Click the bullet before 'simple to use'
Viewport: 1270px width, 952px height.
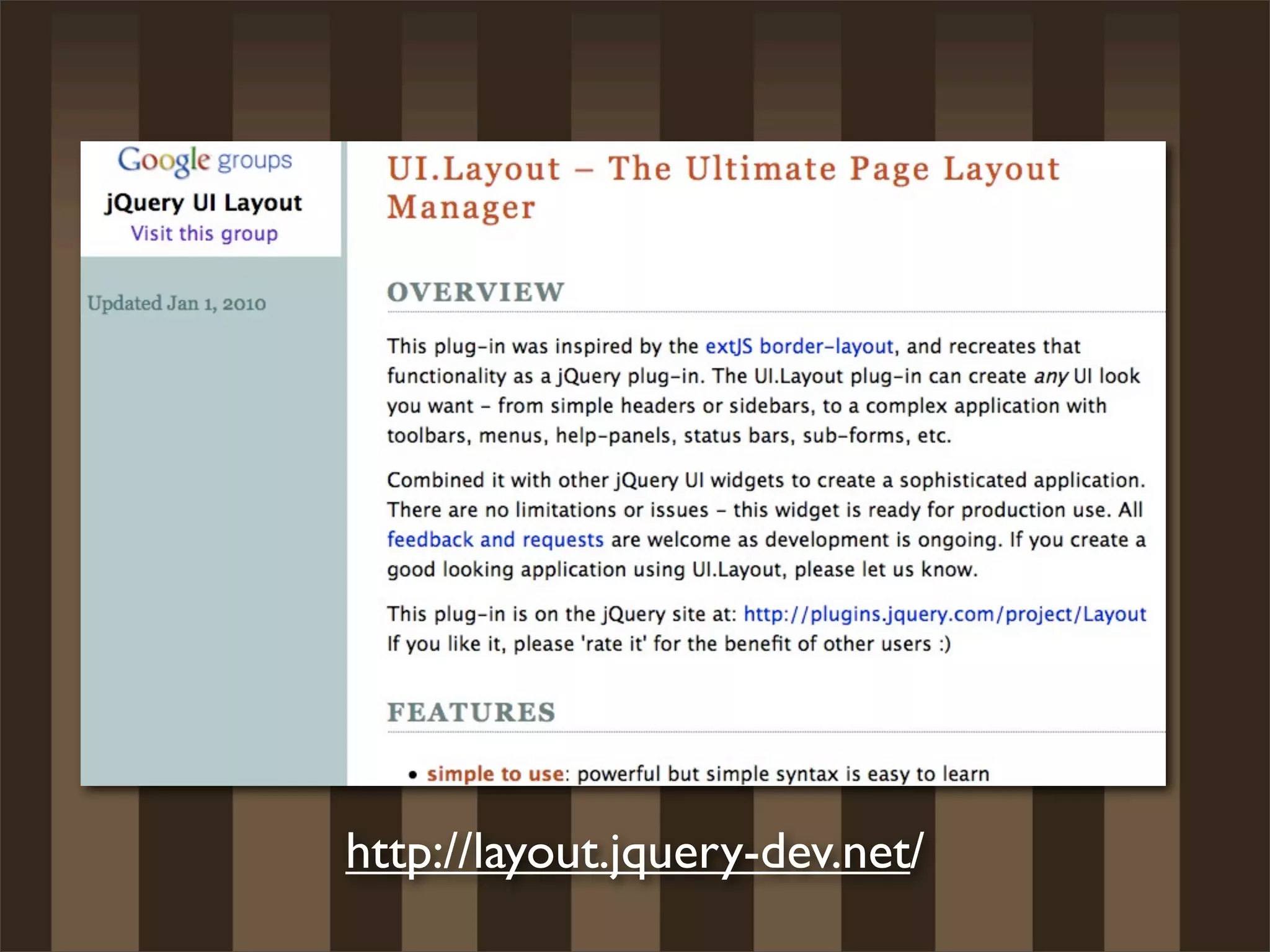413,775
